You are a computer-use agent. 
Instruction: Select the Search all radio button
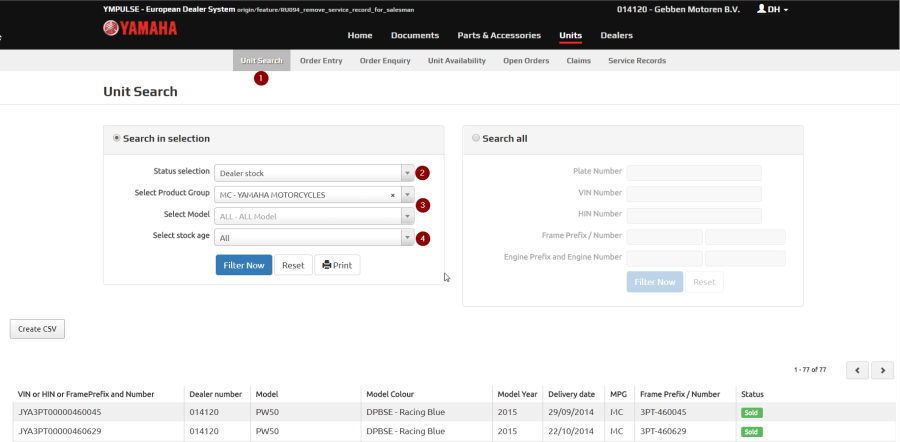click(476, 138)
